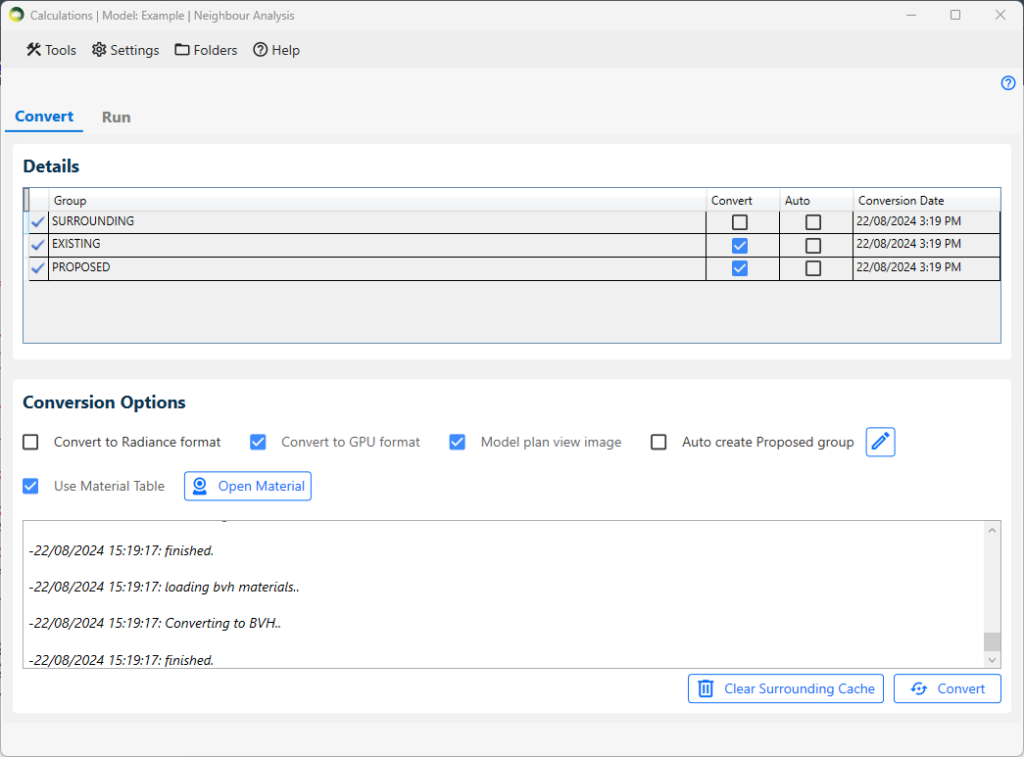
Task: Click the blue help question mark icon
Action: [1008, 83]
